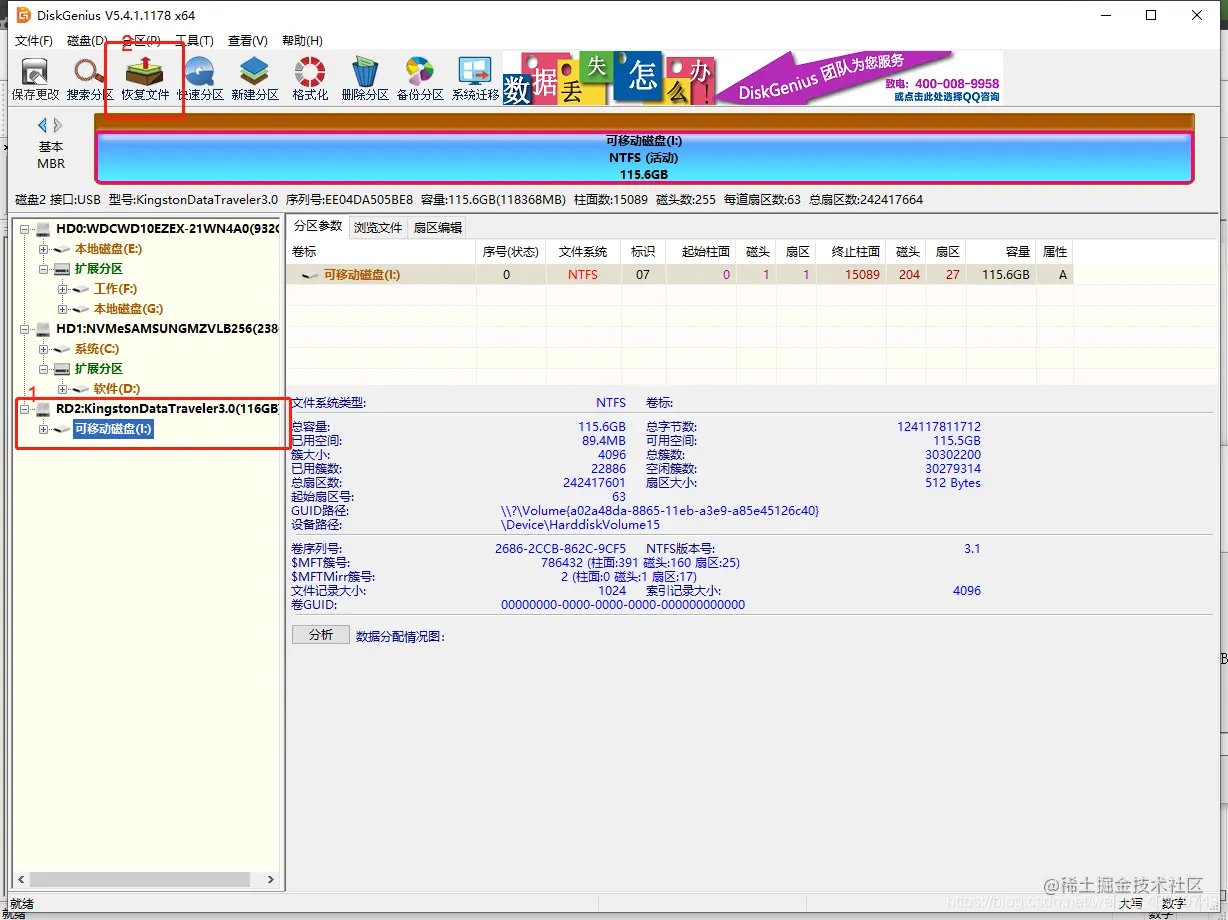
Task: Select 工作(F:) in the disk tree
Action: click(x=115, y=289)
